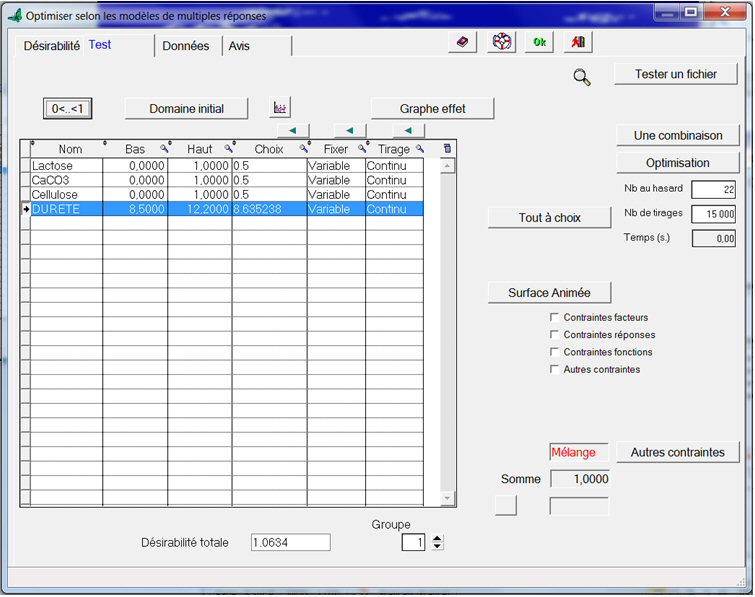Open the small chart icon button
The image size is (755, 597).
point(281,107)
